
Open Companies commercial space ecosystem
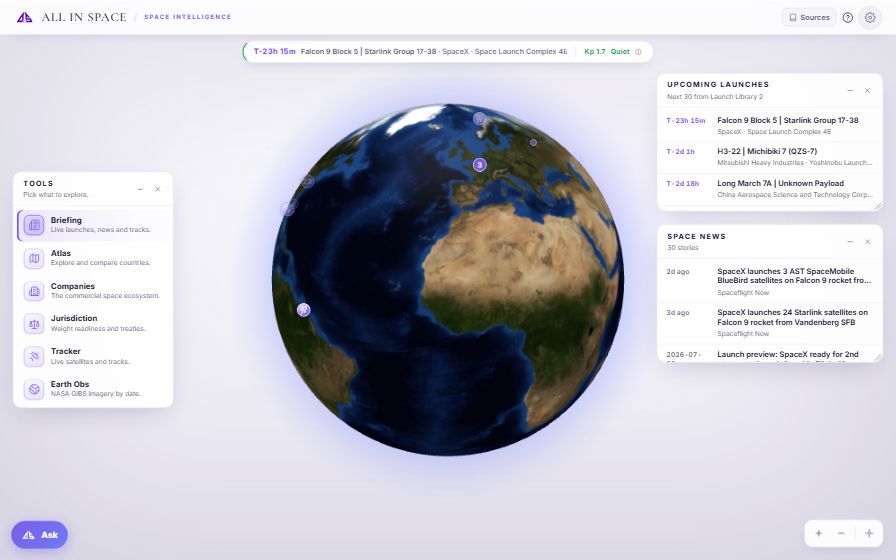(93, 291)
